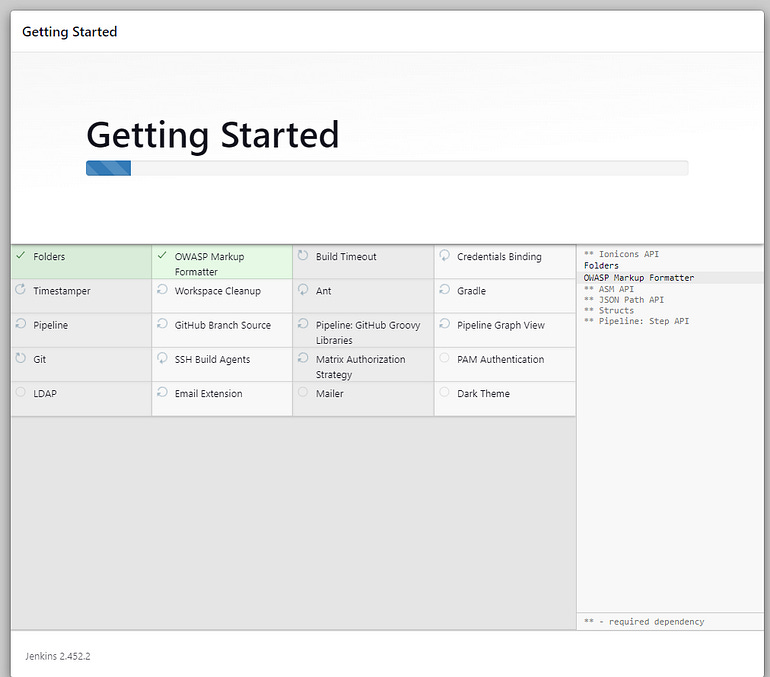Image resolution: width=770 pixels, height=677 pixels.
Task: Click the required dependency legend note
Action: (x=644, y=622)
